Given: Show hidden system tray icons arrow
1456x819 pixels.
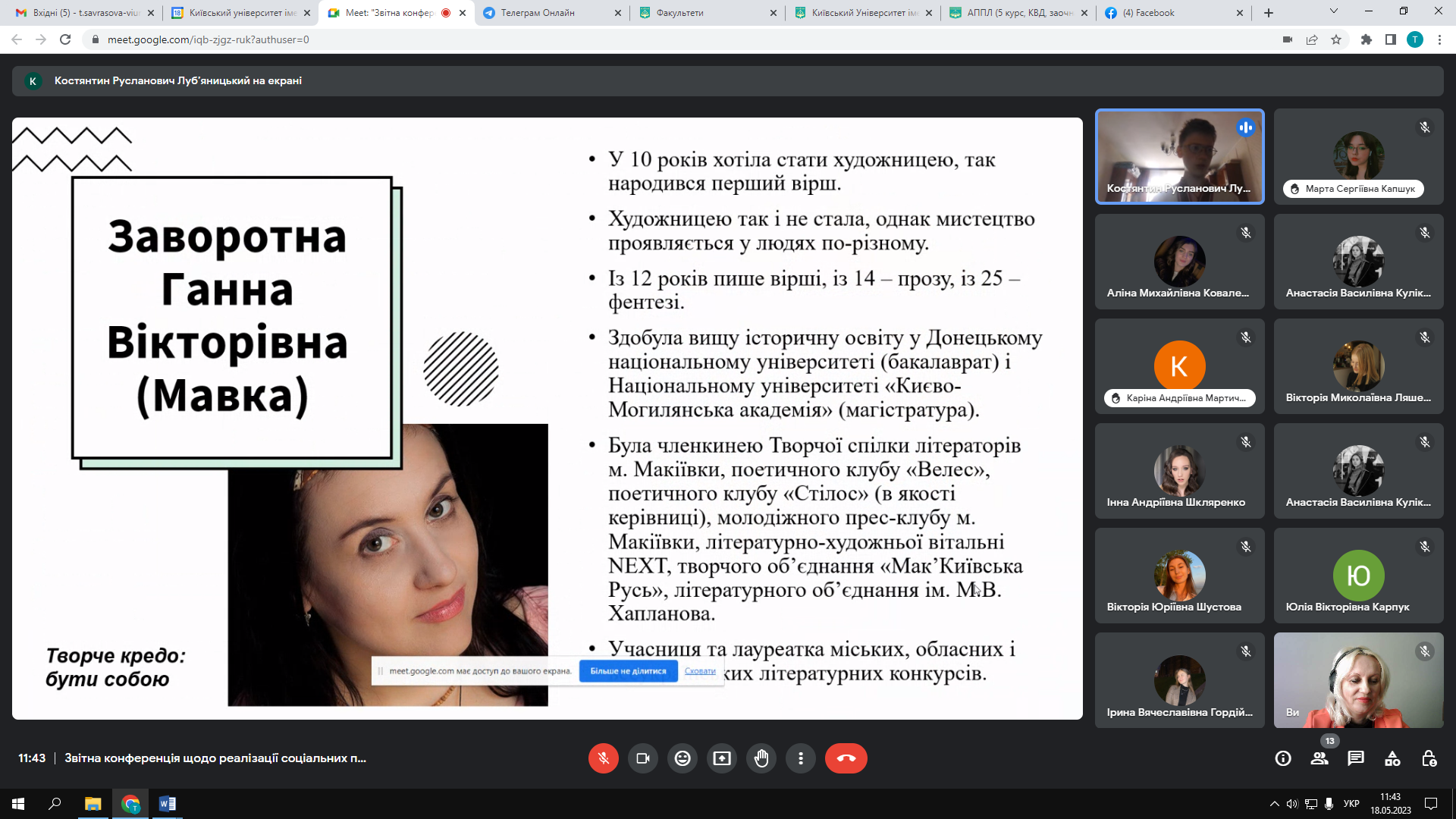Looking at the screenshot, I should (1274, 804).
